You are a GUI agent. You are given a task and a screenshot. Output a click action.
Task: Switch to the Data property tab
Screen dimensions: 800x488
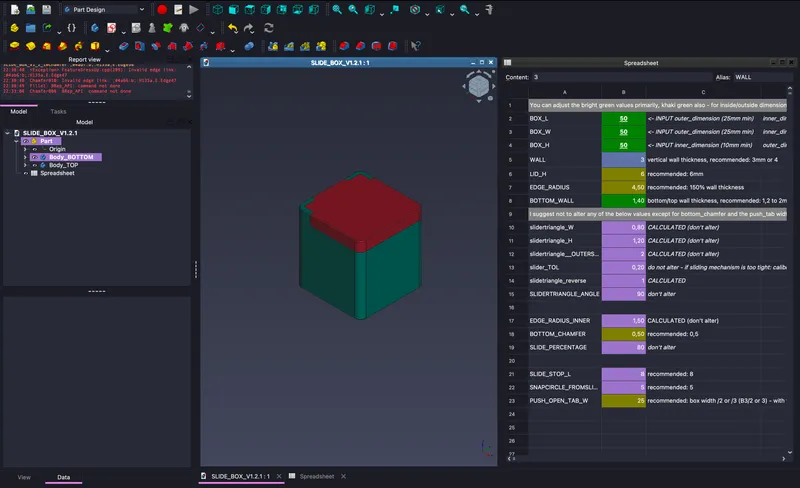pyautogui.click(x=63, y=477)
